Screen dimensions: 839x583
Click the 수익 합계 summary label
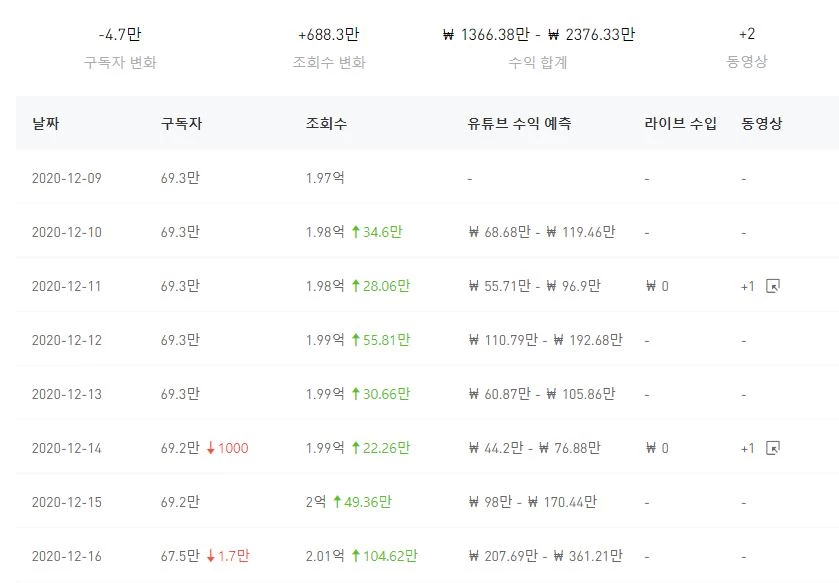point(537,62)
